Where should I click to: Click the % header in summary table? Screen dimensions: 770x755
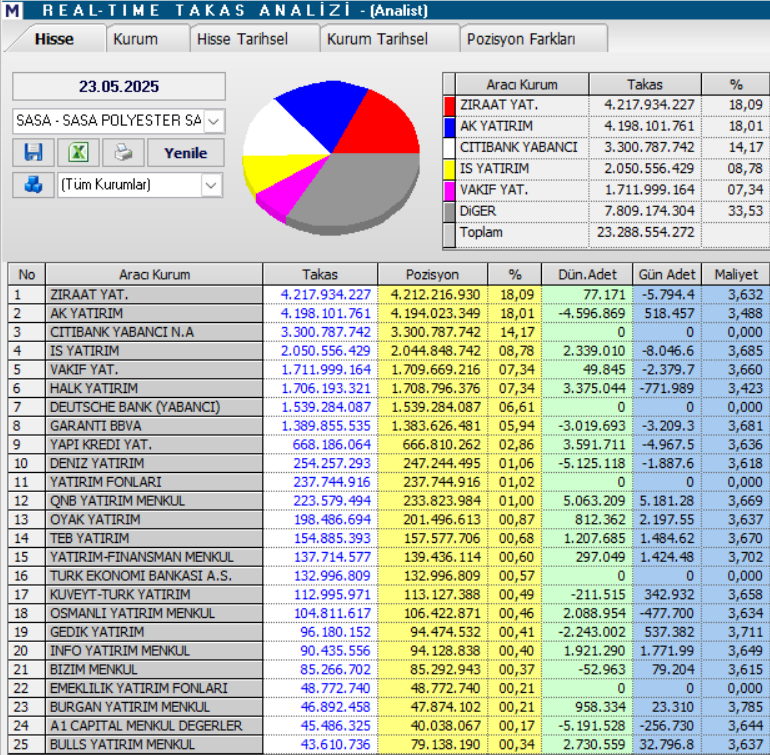(x=736, y=84)
